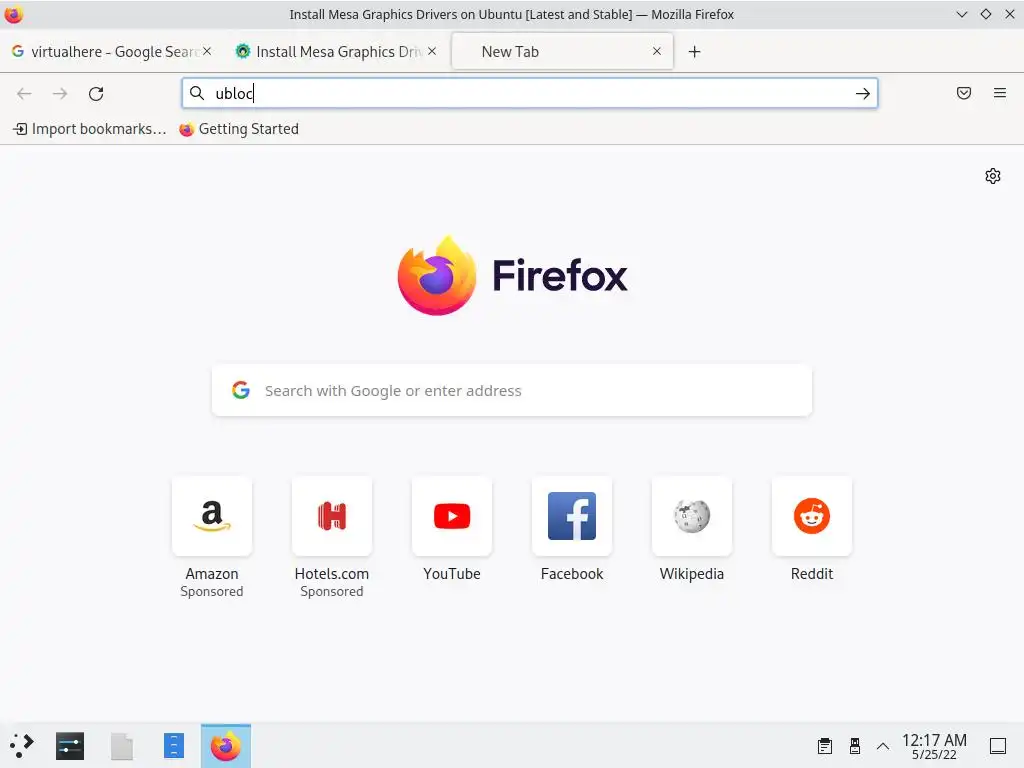Maximize the Firefox window

tap(986, 14)
